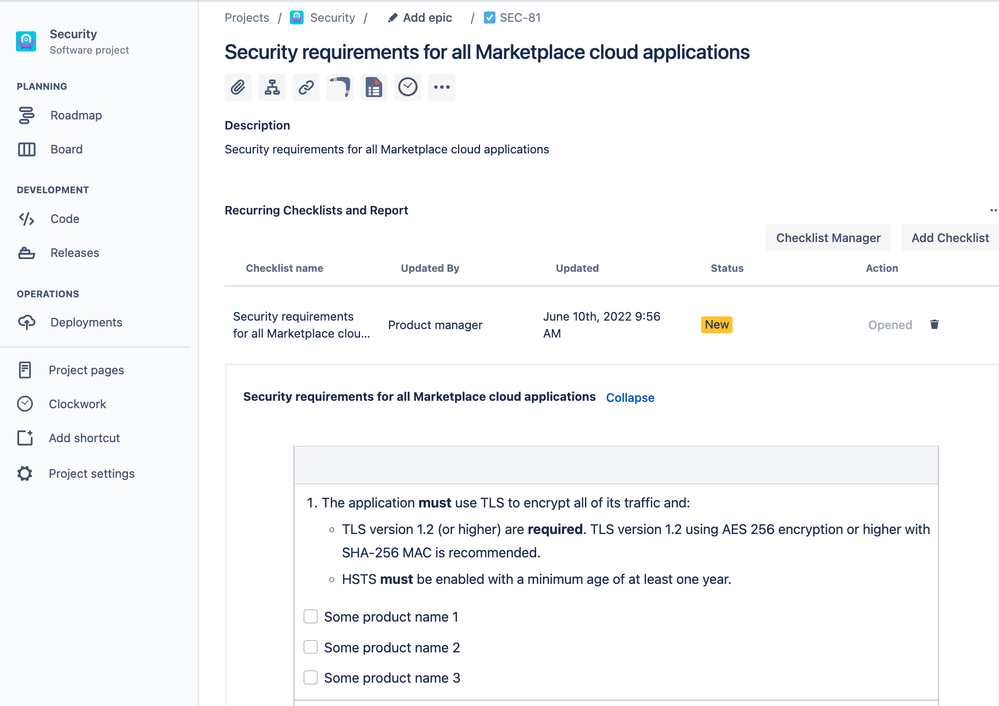Click the issue title heading
Image resolution: width=999 pixels, height=706 pixels.
click(x=487, y=52)
